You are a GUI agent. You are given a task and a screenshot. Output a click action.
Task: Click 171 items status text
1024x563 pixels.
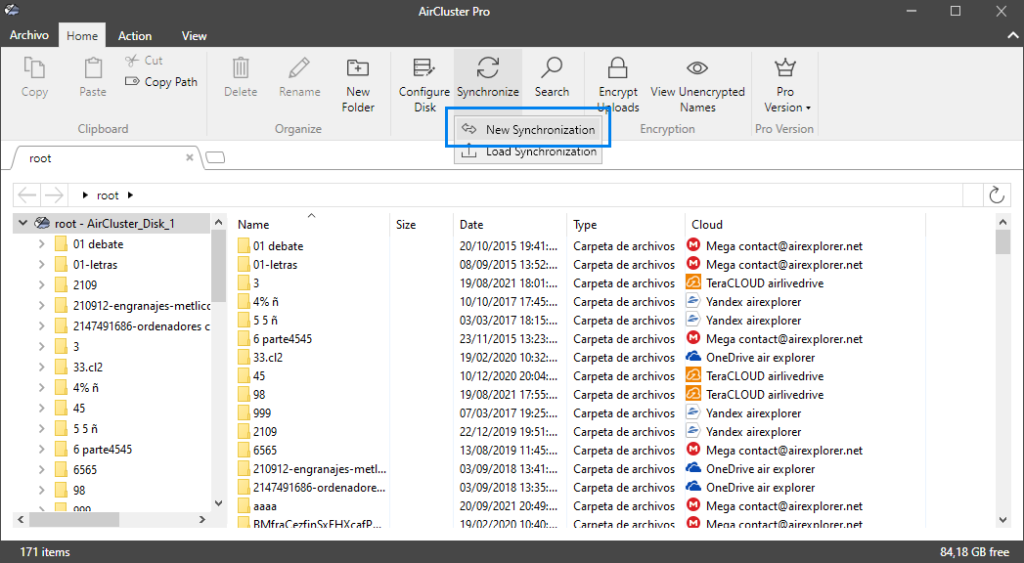(45, 552)
